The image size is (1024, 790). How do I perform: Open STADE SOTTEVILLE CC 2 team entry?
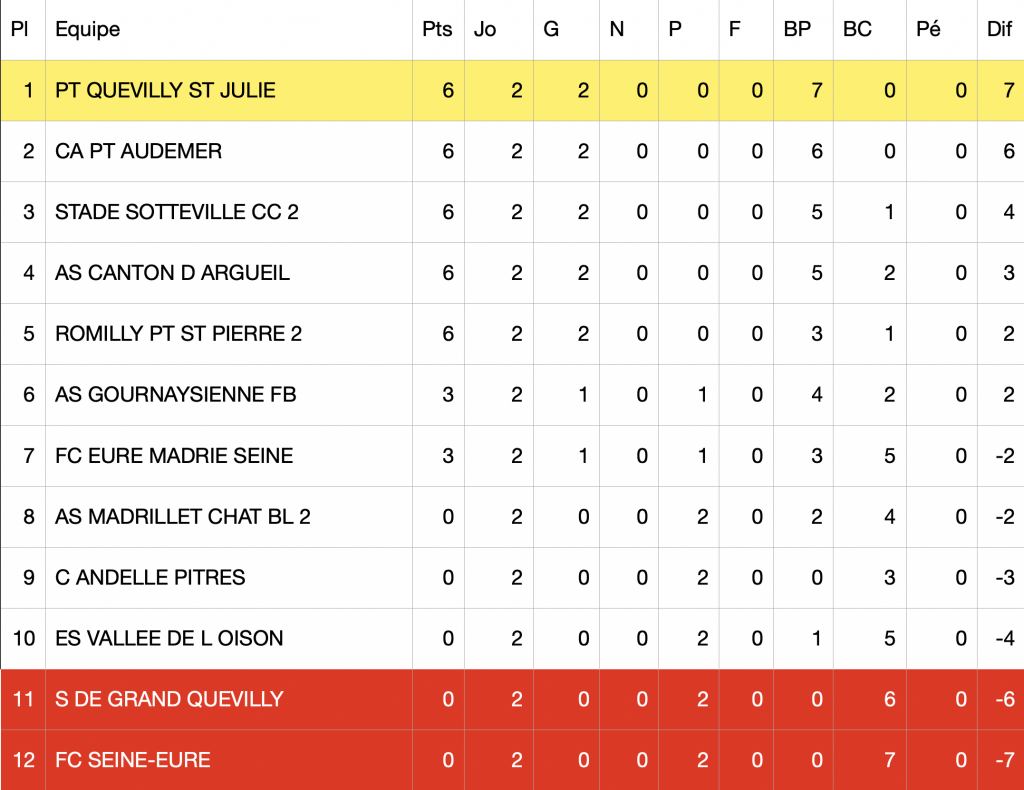(x=176, y=212)
